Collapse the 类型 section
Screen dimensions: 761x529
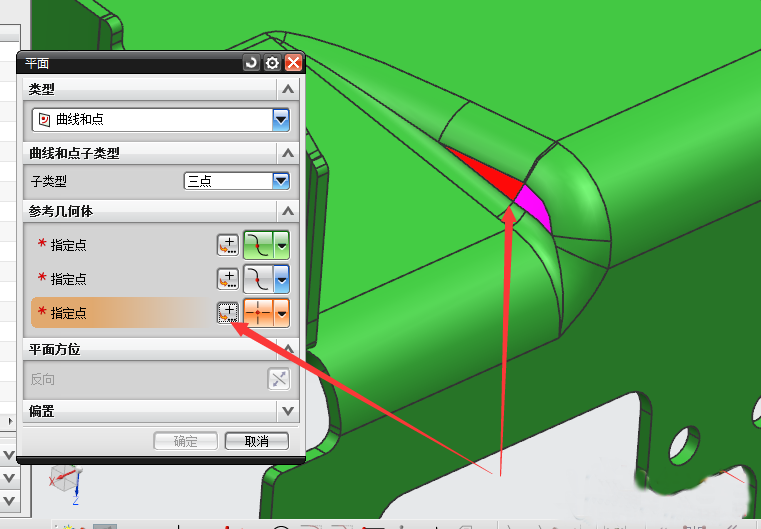point(288,90)
